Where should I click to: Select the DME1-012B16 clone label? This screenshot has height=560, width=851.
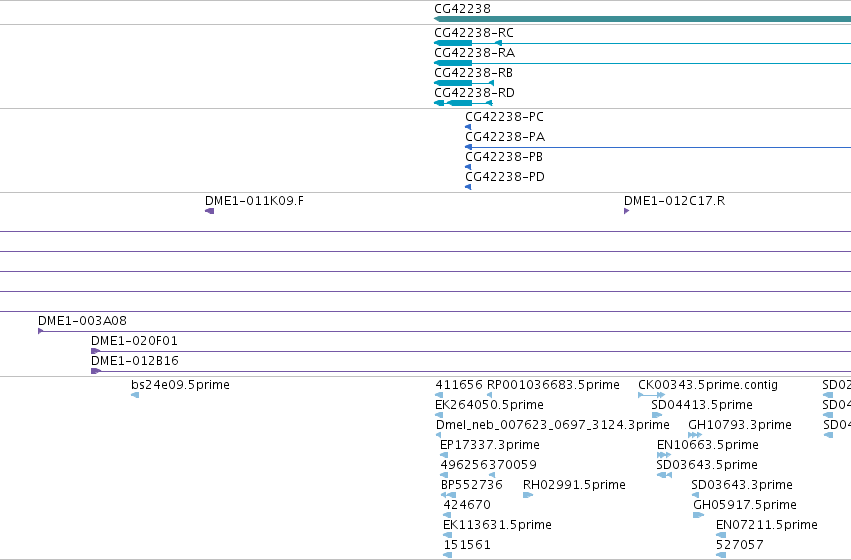135,361
